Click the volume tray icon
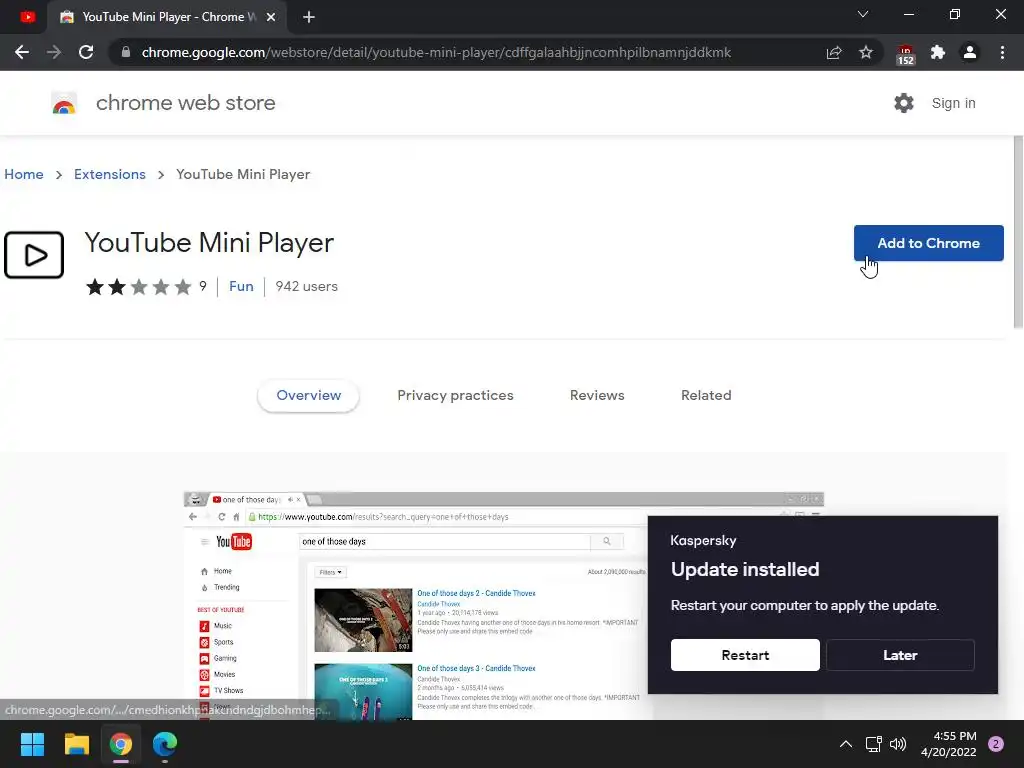This screenshot has height=768, width=1024. [898, 744]
